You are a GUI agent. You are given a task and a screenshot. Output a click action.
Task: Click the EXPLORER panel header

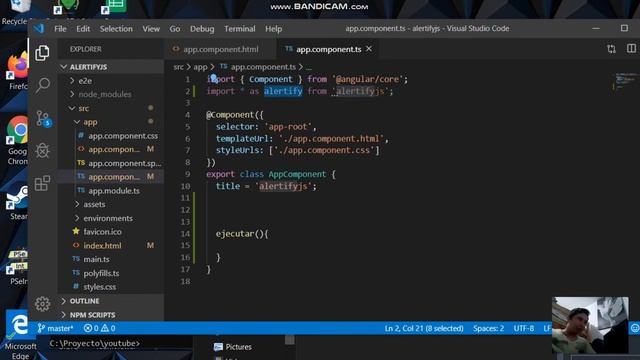tap(85, 49)
